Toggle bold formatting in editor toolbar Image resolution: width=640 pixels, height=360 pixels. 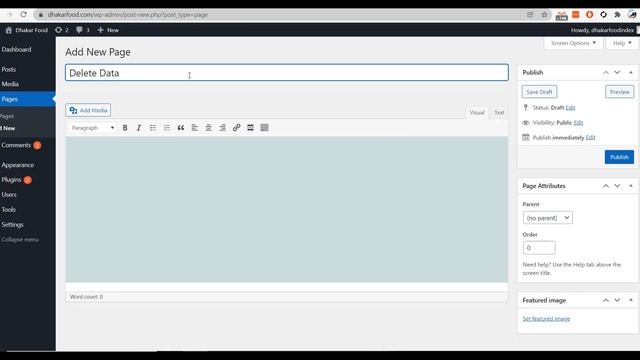pos(125,128)
